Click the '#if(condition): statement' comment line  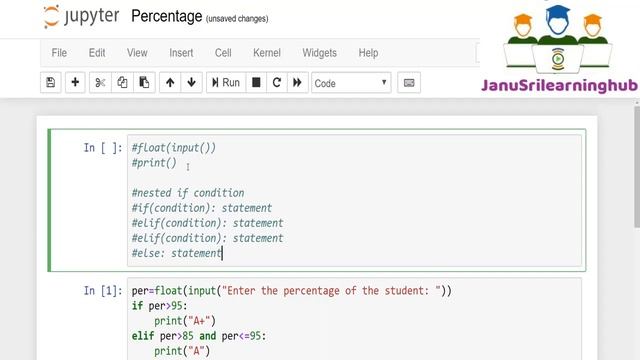[x=202, y=208]
